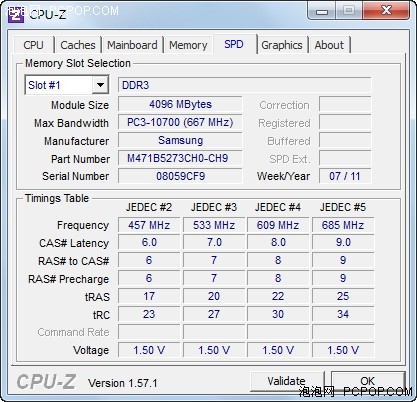Click the JEDEC #2 column header
417x402 pixels.
[x=149, y=207]
